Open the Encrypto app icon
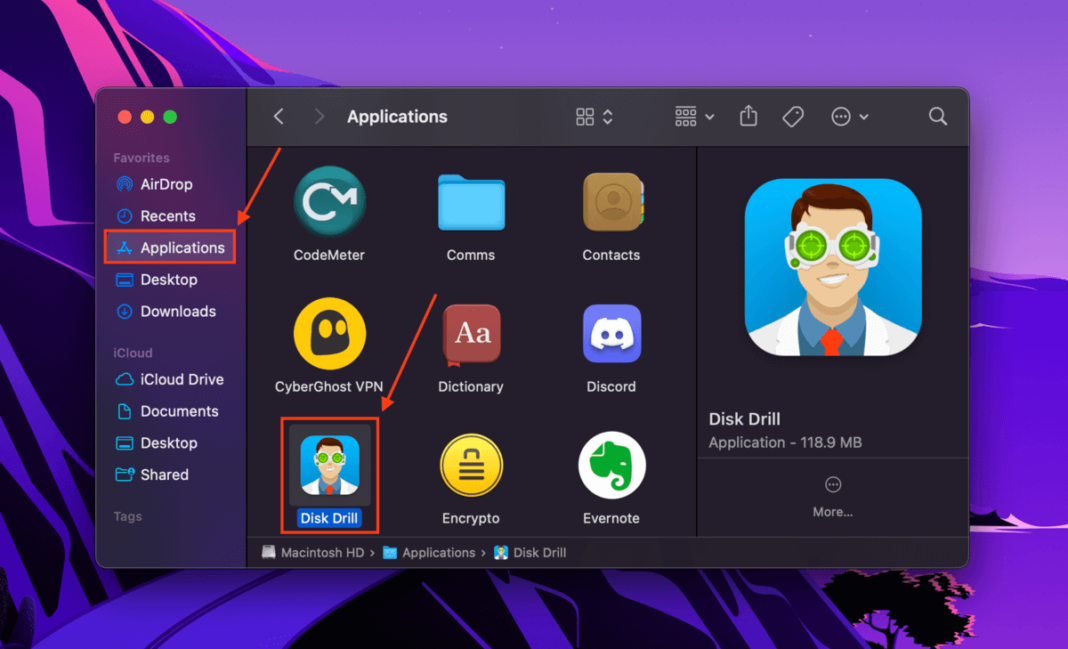 point(470,466)
